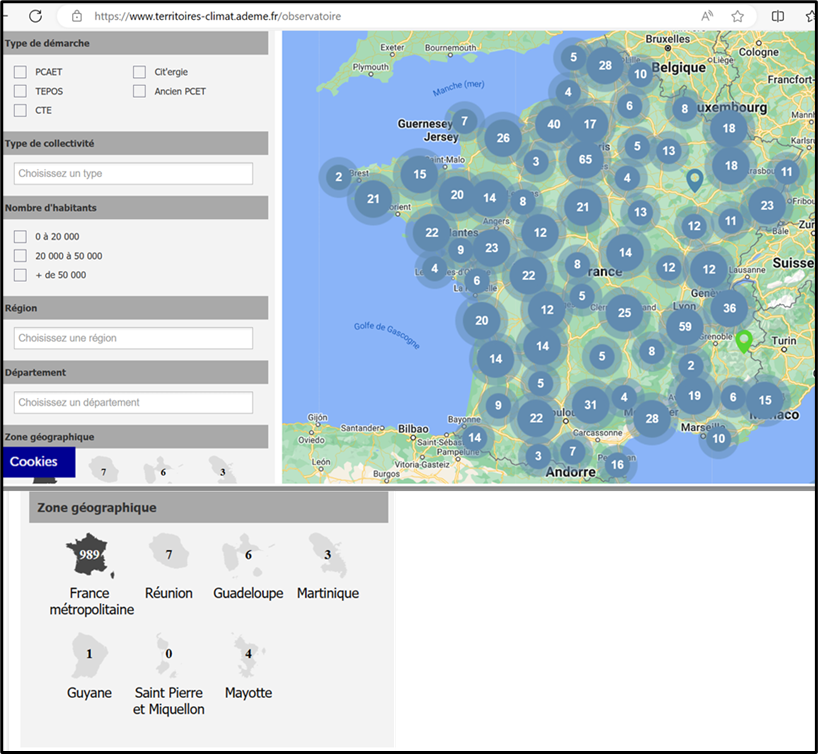The width and height of the screenshot is (818, 754).
Task: Click map cluster marker 26
Action: click(x=503, y=138)
